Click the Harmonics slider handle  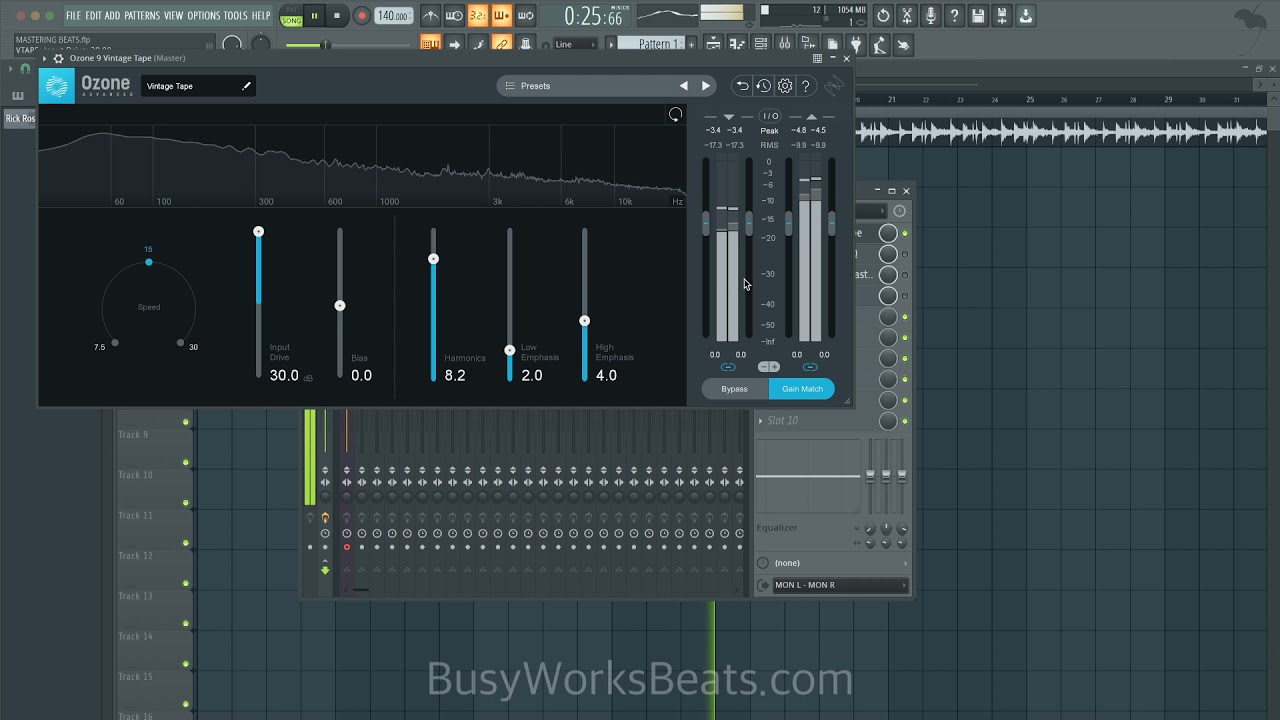coord(433,259)
